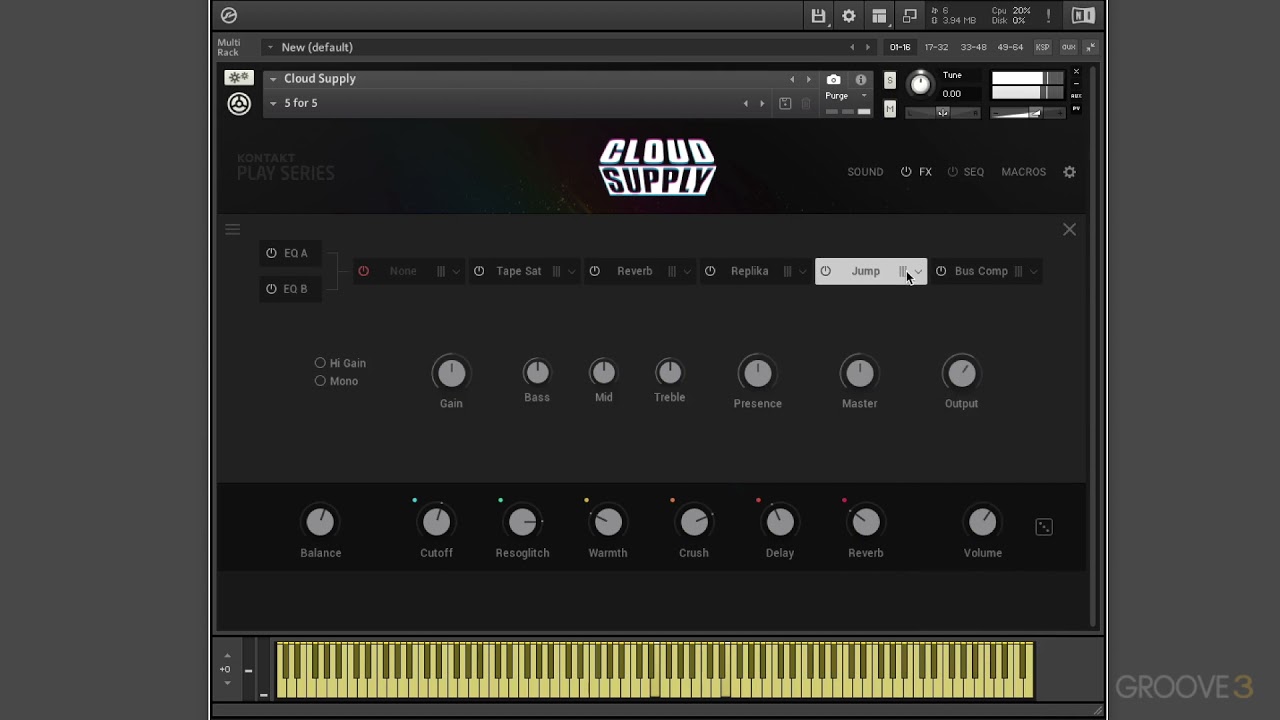Open the save files menu
This screenshot has width=1280, height=720.
point(818,16)
